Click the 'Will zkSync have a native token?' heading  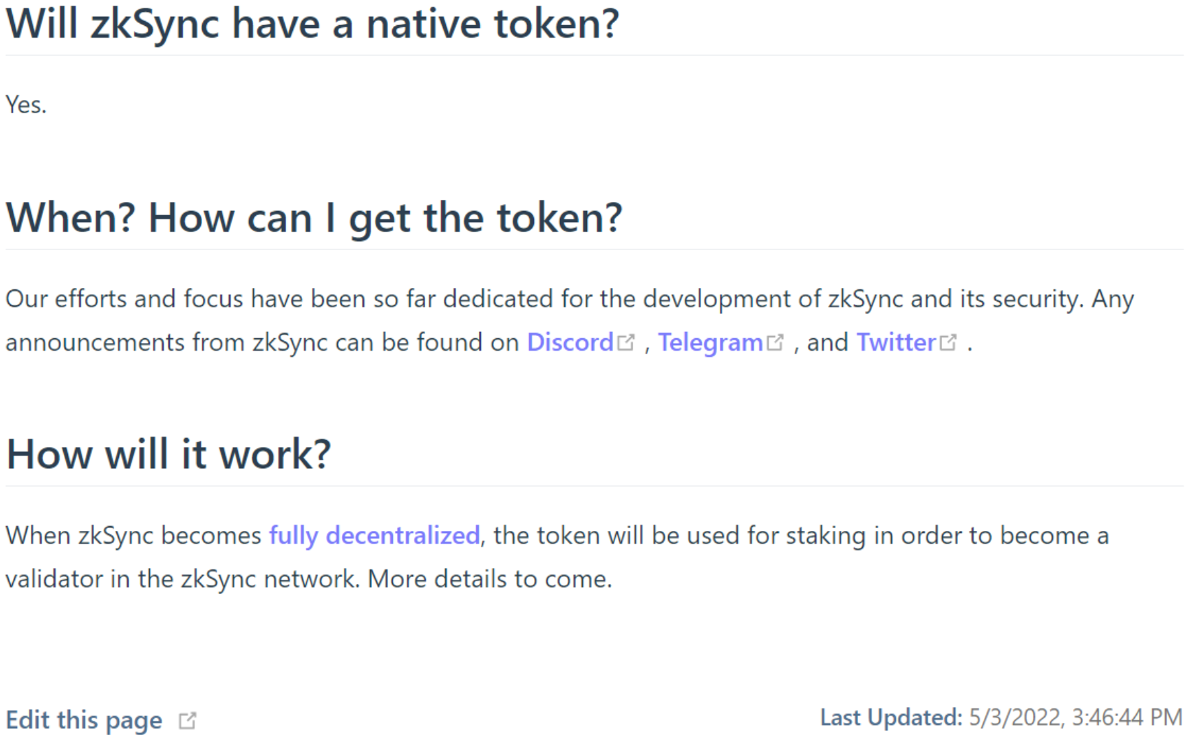point(313,24)
